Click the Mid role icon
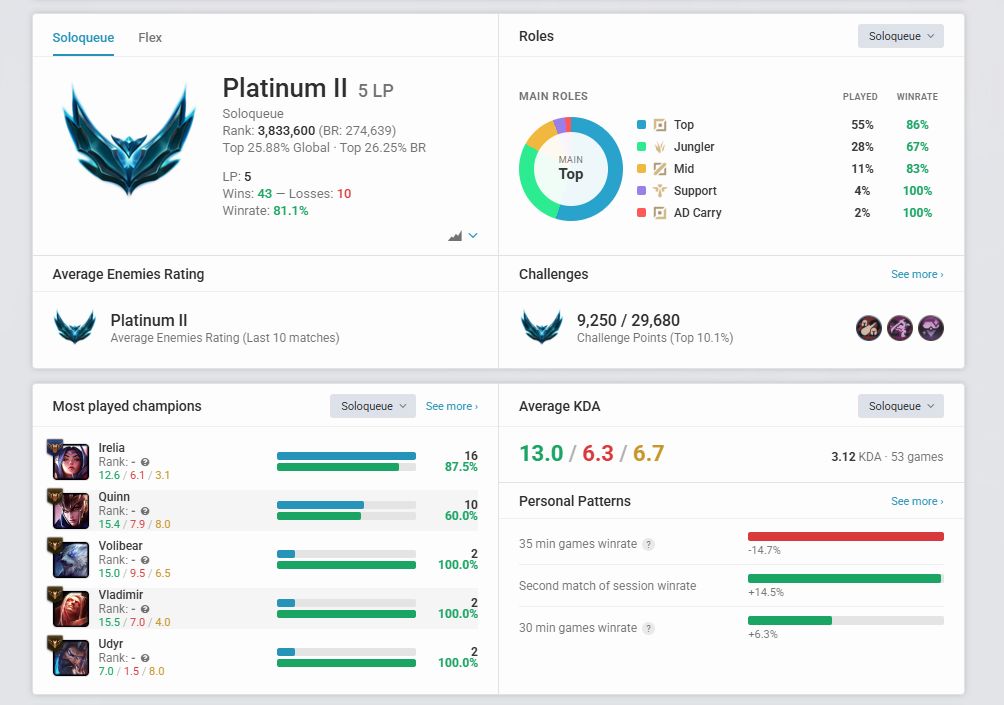The height and width of the screenshot is (705, 1004). (x=660, y=168)
